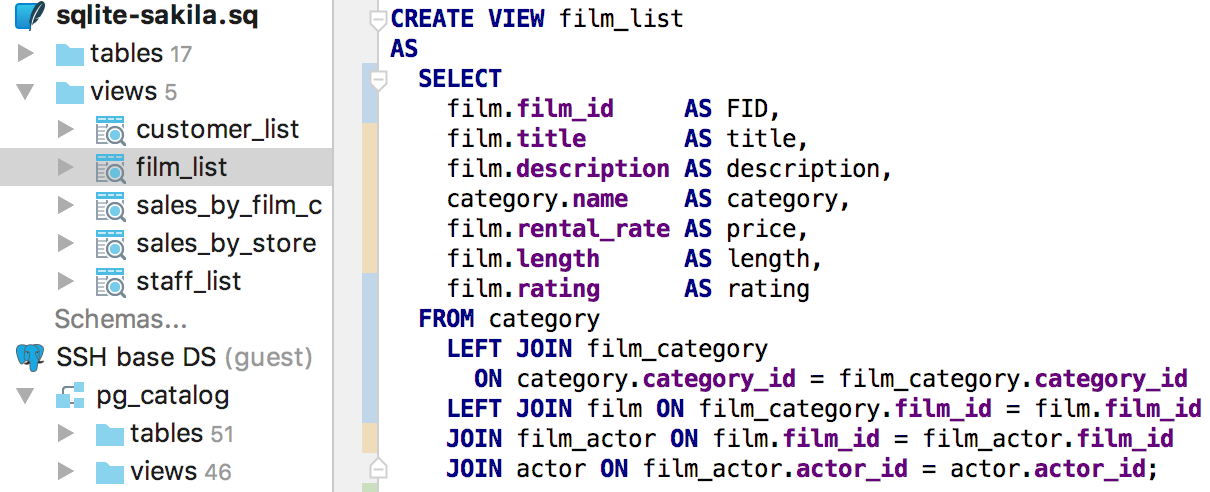Click the customer_list view icon

coord(109,130)
